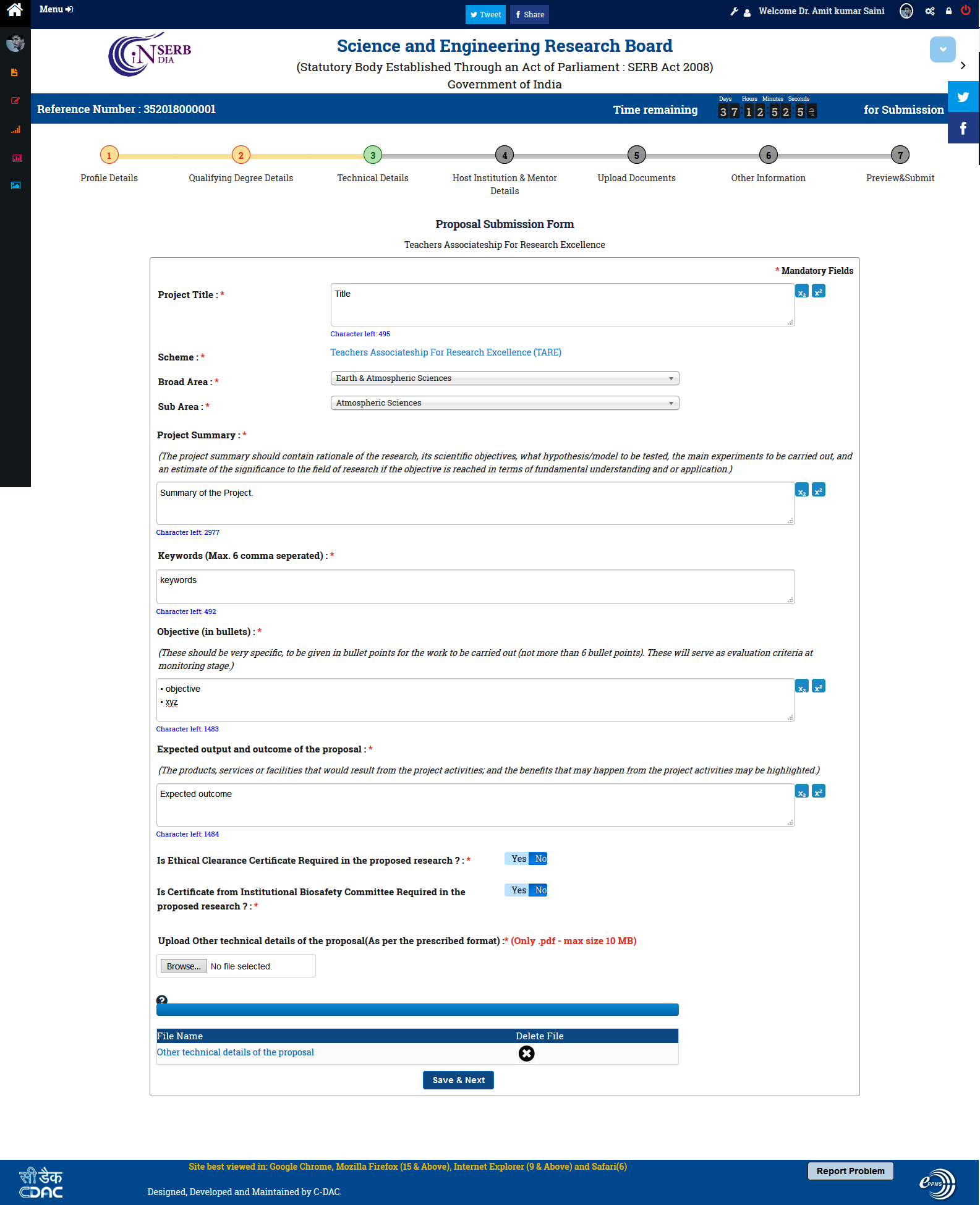This screenshot has height=1205, width=980.
Task: Open Other technical details of the proposal link
Action: point(235,1052)
